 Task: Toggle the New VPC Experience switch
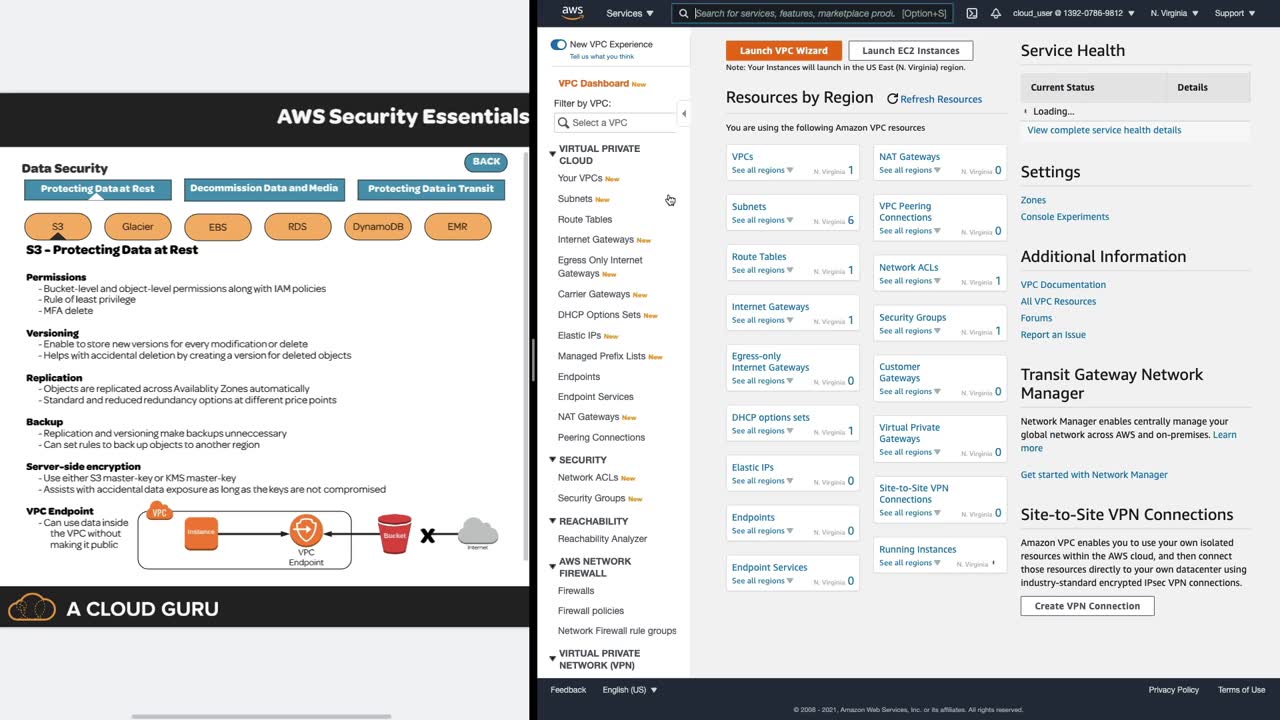tap(558, 44)
